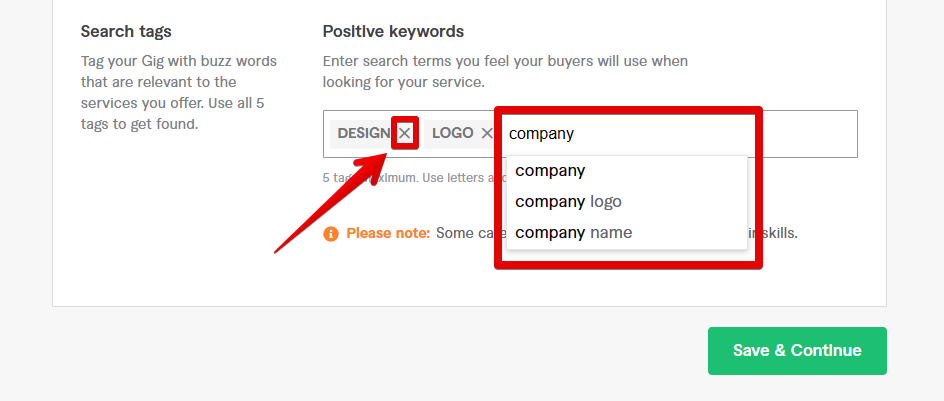Click the orange info icon beside Please note

(x=331, y=233)
